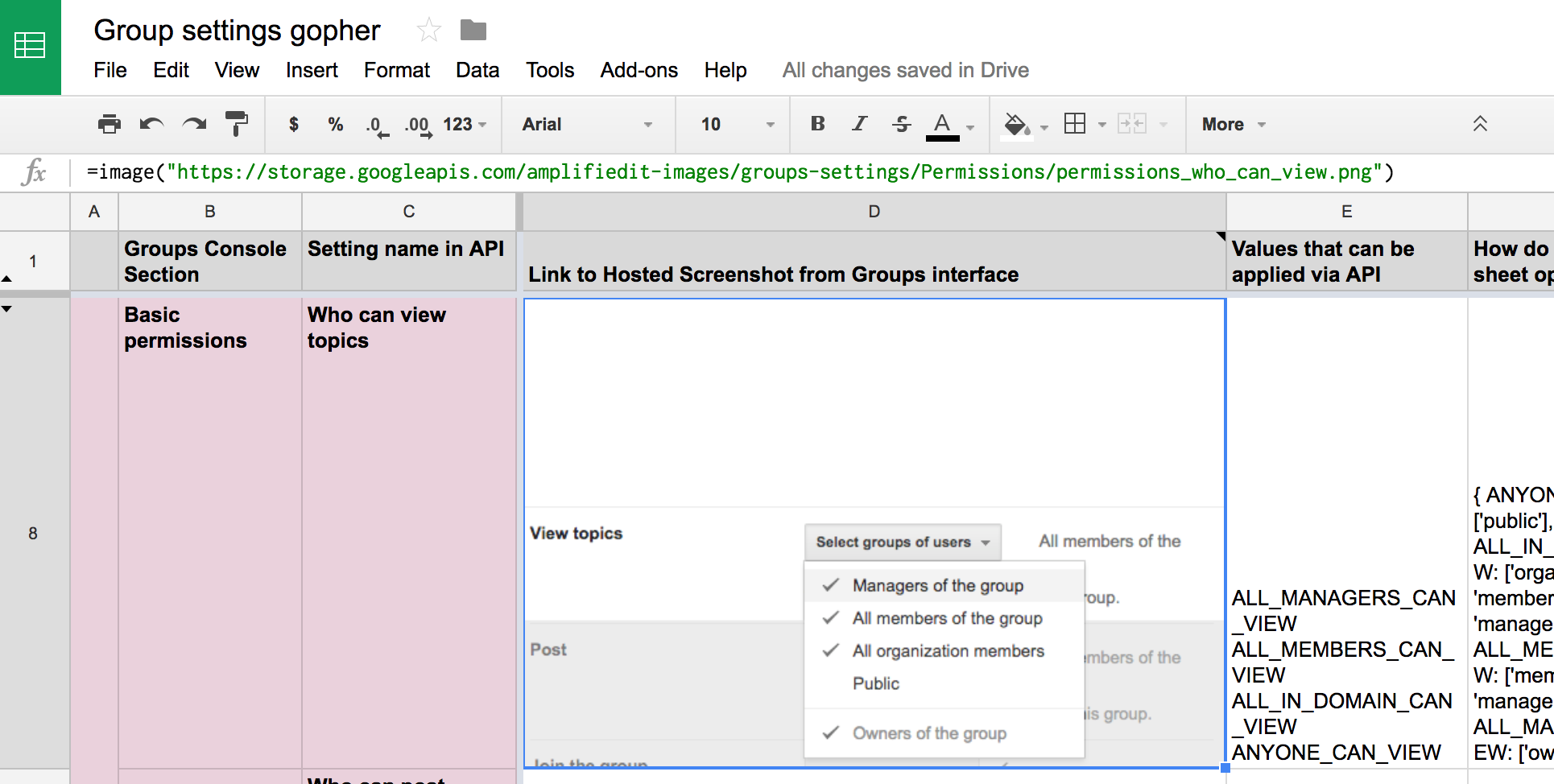
Task: Open the Data menu
Action: tap(477, 70)
